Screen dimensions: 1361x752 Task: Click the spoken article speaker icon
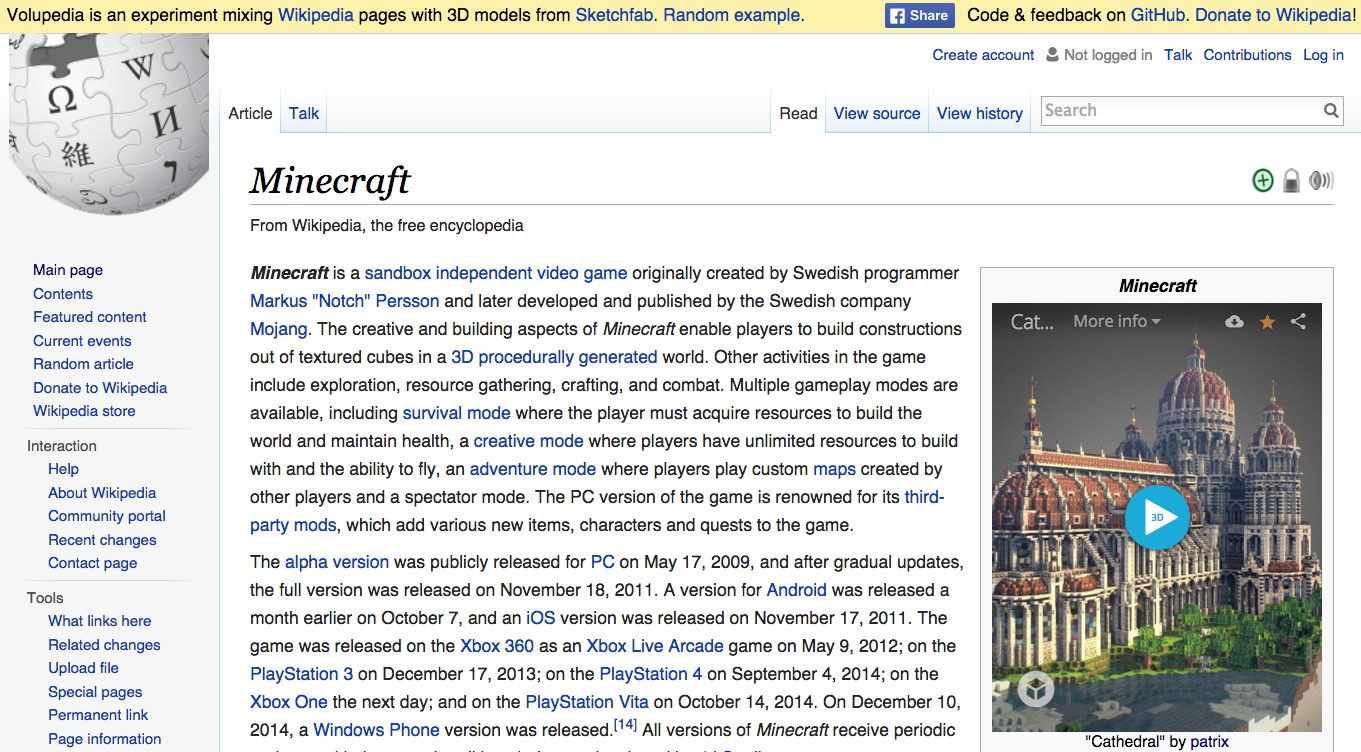pos(1321,180)
